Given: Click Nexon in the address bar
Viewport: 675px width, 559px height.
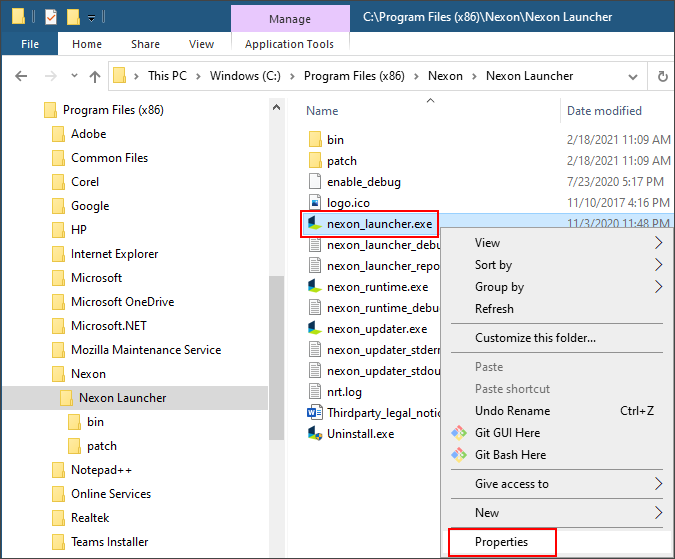Looking at the screenshot, I should [445, 76].
